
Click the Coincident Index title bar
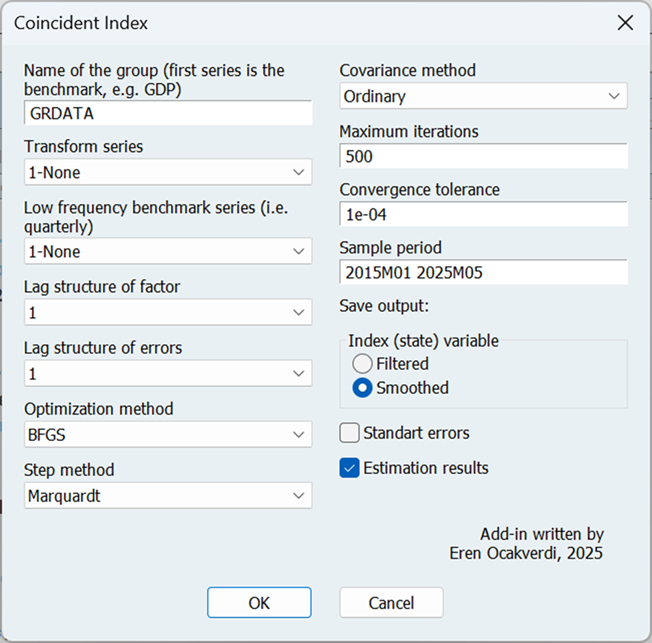[x=300, y=23]
